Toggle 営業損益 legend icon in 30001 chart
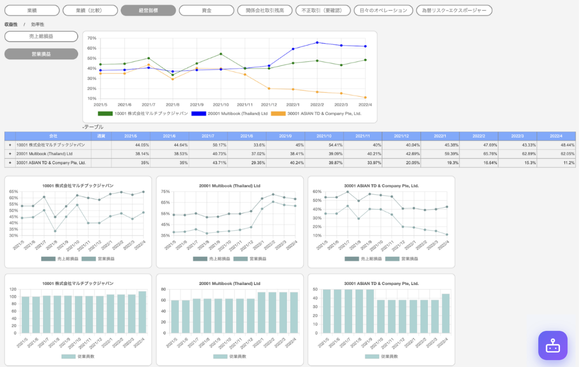This screenshot has width=580, height=367. (x=392, y=259)
